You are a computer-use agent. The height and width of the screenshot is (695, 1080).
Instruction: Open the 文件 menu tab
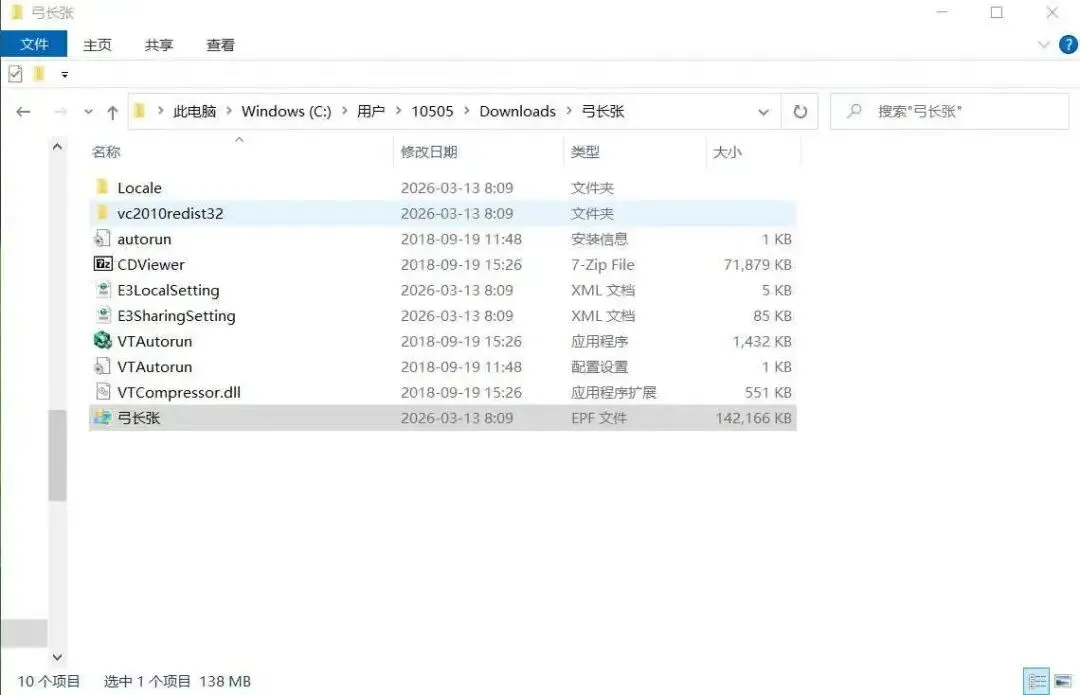tap(34, 44)
